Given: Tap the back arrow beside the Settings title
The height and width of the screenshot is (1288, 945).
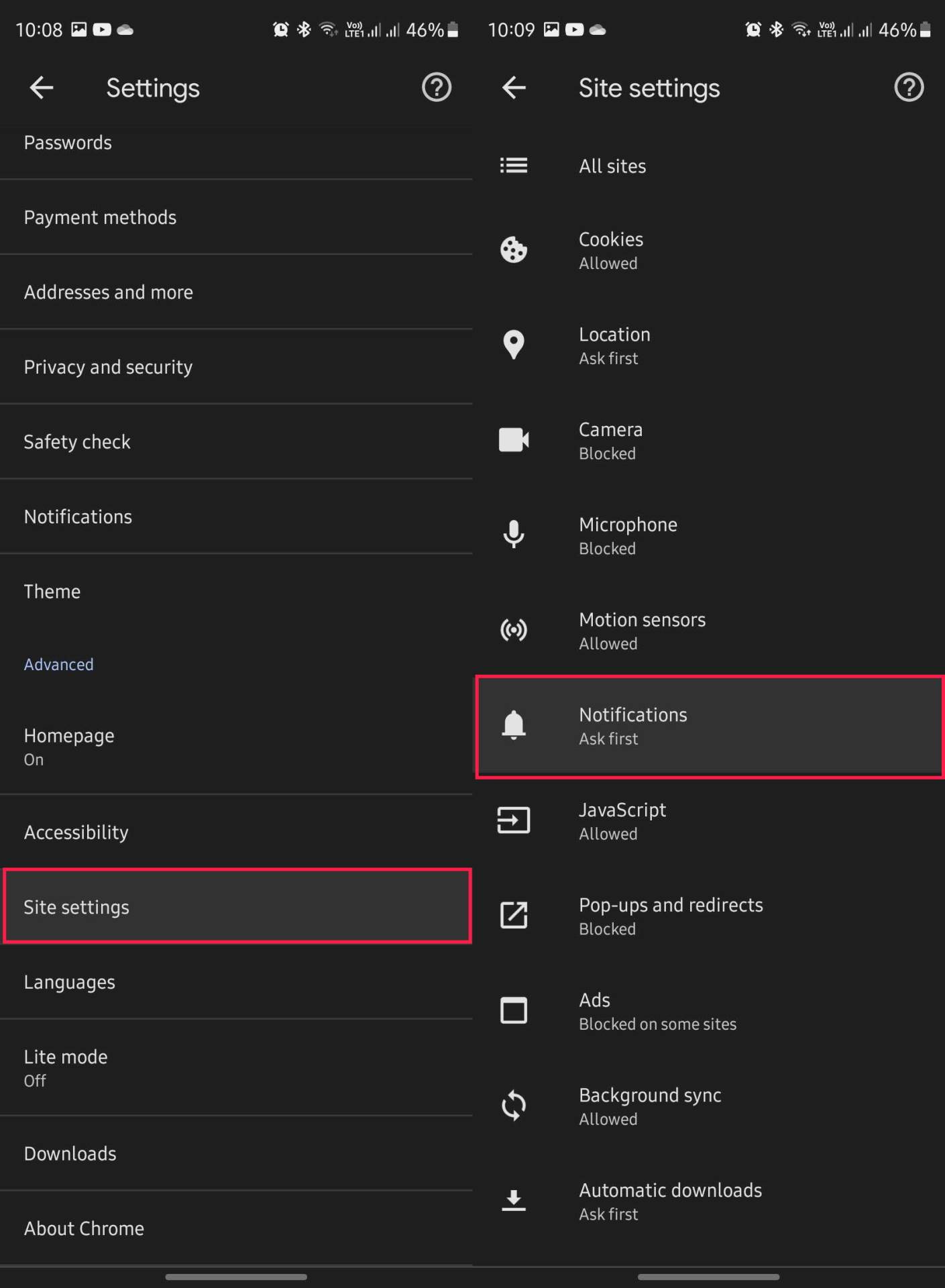Looking at the screenshot, I should click(x=42, y=88).
